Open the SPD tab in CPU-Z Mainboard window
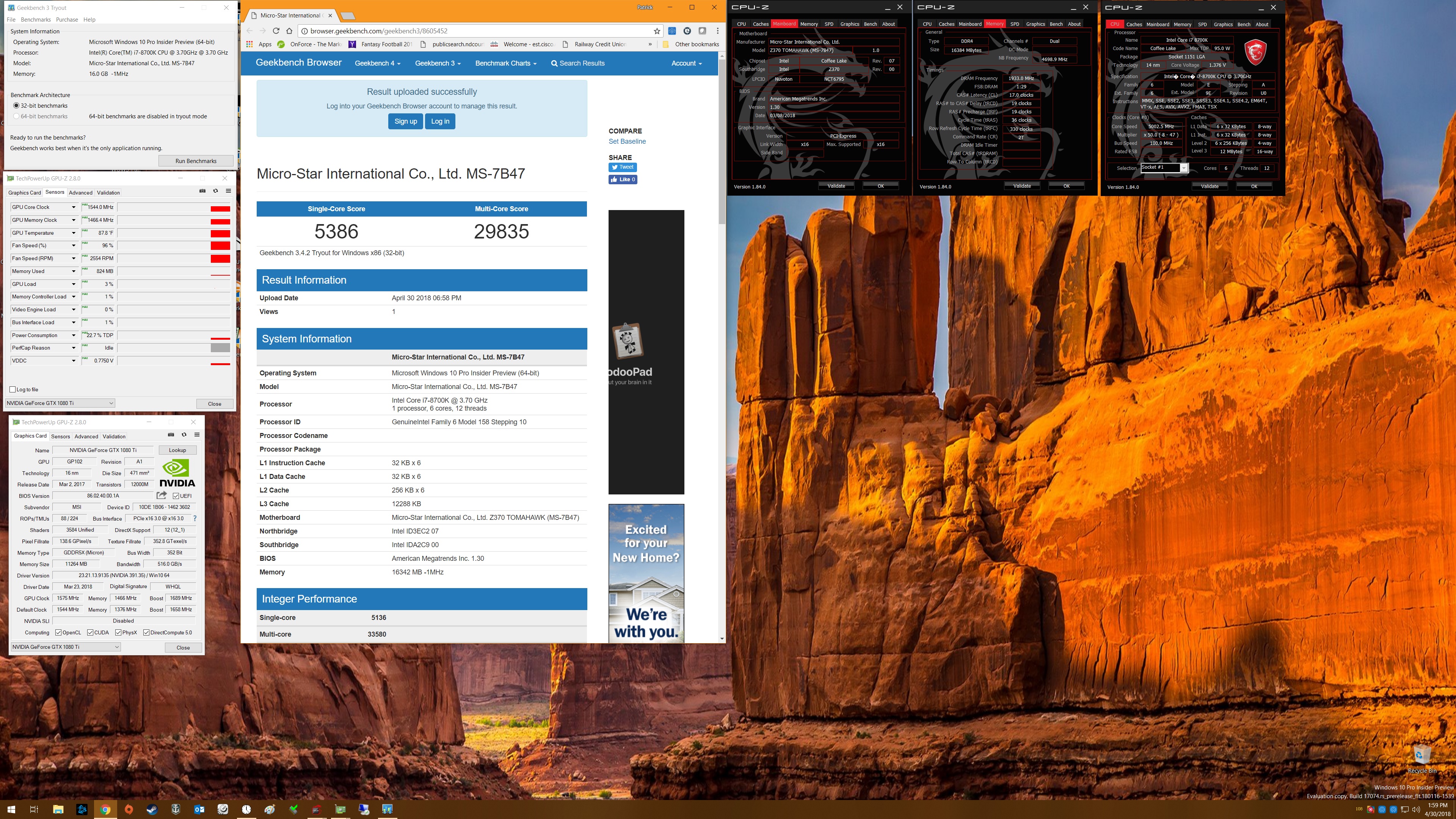The height and width of the screenshot is (819, 1456). [x=828, y=24]
